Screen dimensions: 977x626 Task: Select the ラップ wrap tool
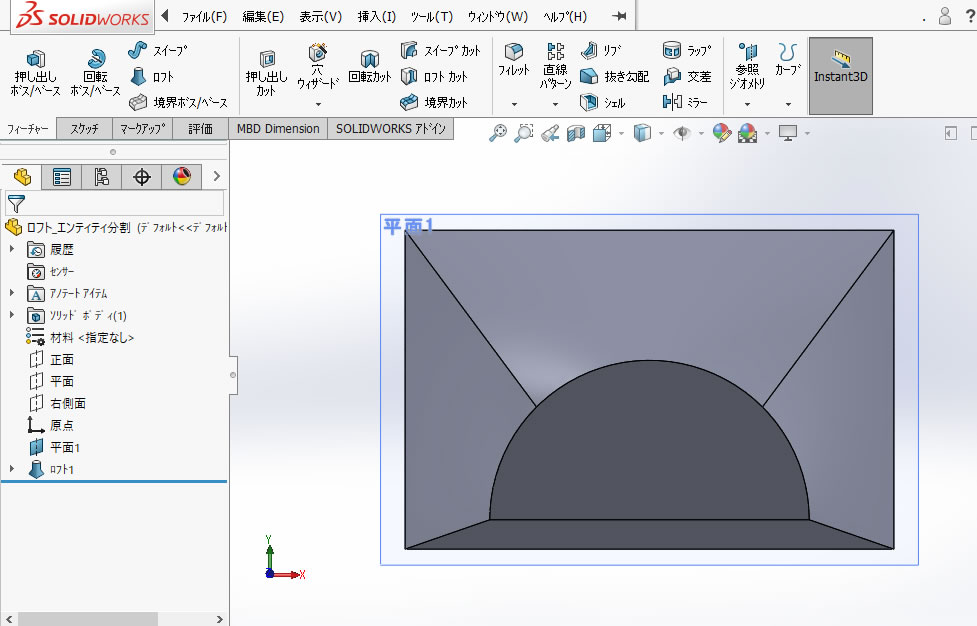click(687, 50)
